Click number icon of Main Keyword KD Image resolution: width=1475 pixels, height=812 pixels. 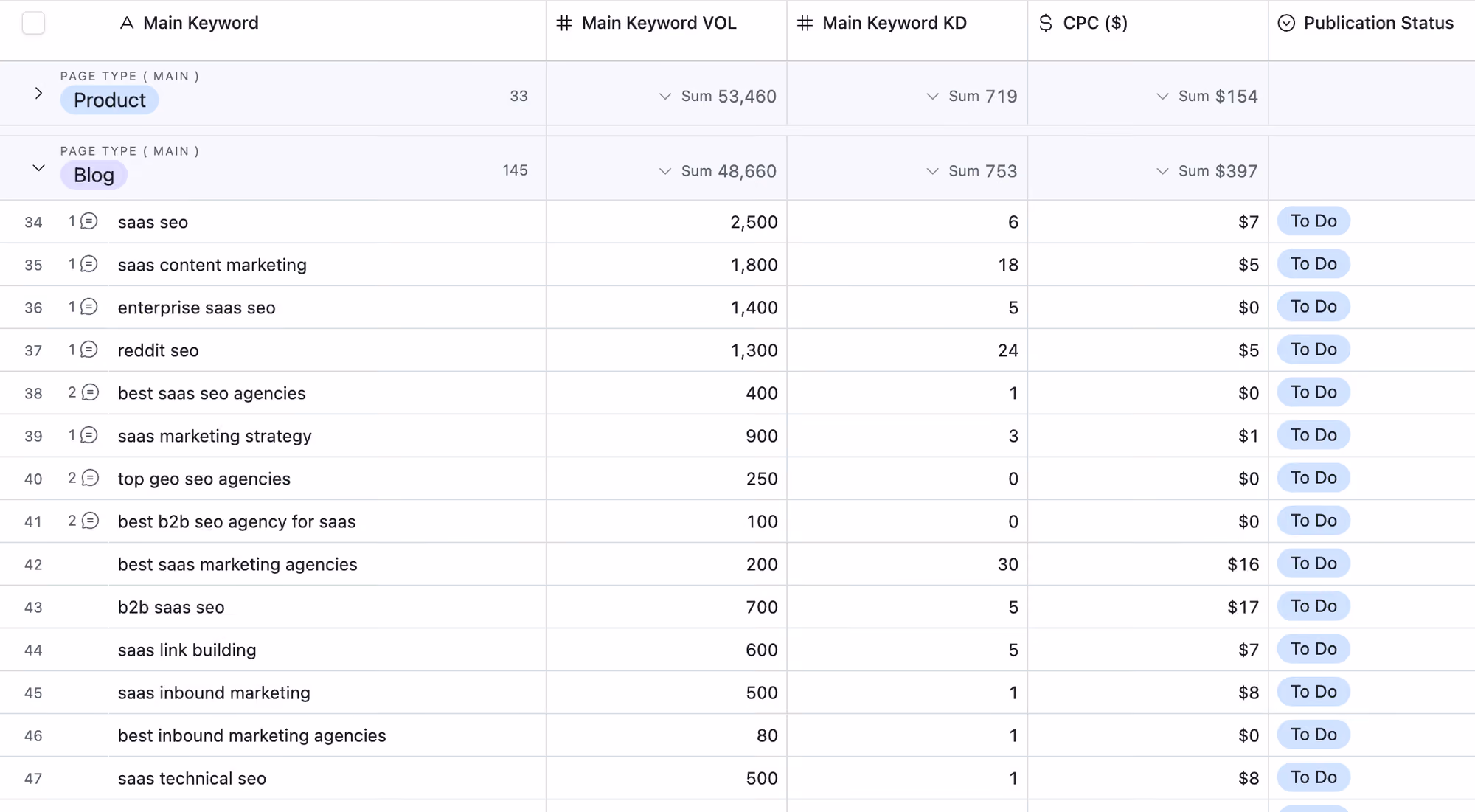coord(805,23)
